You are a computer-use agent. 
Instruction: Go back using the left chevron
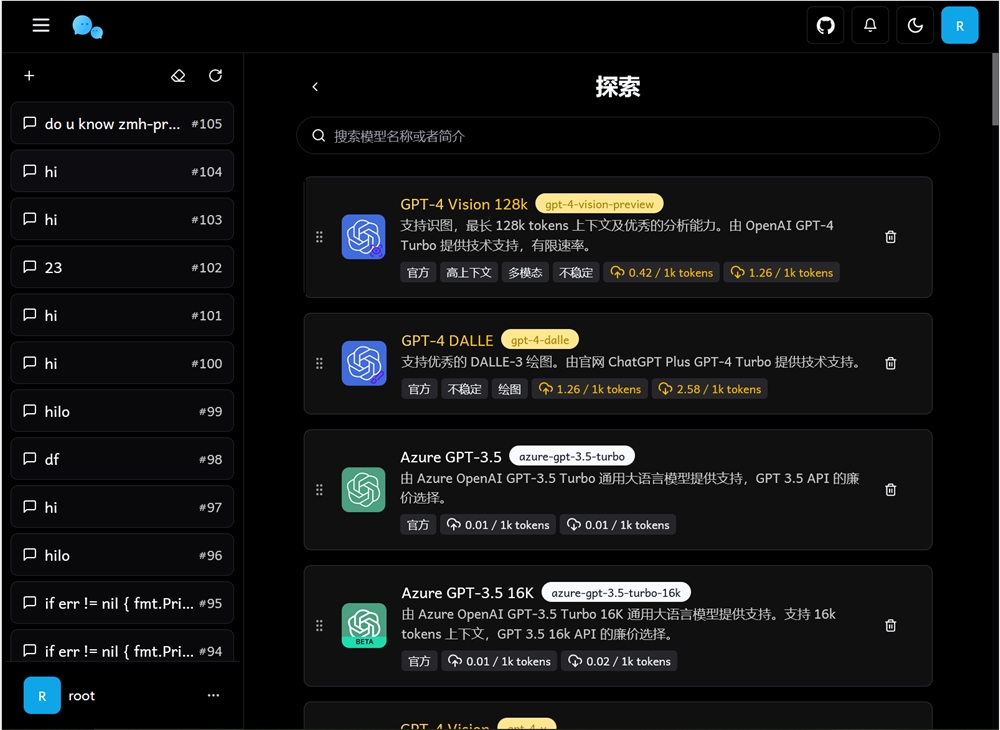click(x=315, y=87)
